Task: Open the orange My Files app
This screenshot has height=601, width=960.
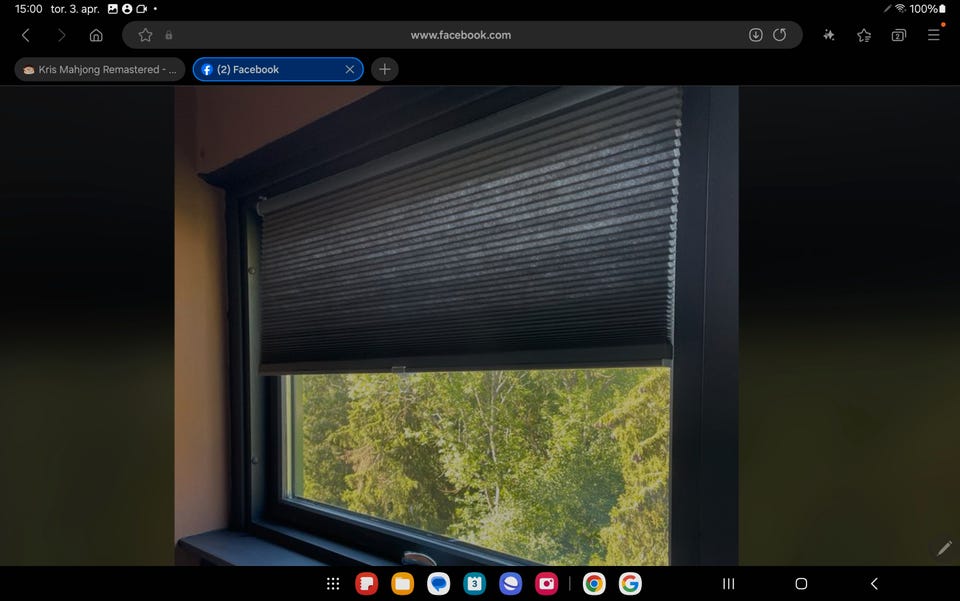Action: click(402, 584)
